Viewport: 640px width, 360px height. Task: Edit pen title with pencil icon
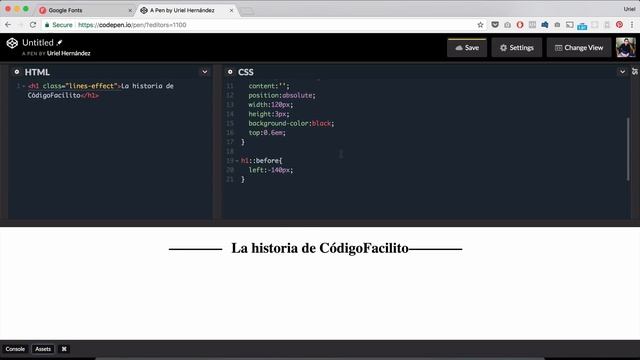click(60, 42)
